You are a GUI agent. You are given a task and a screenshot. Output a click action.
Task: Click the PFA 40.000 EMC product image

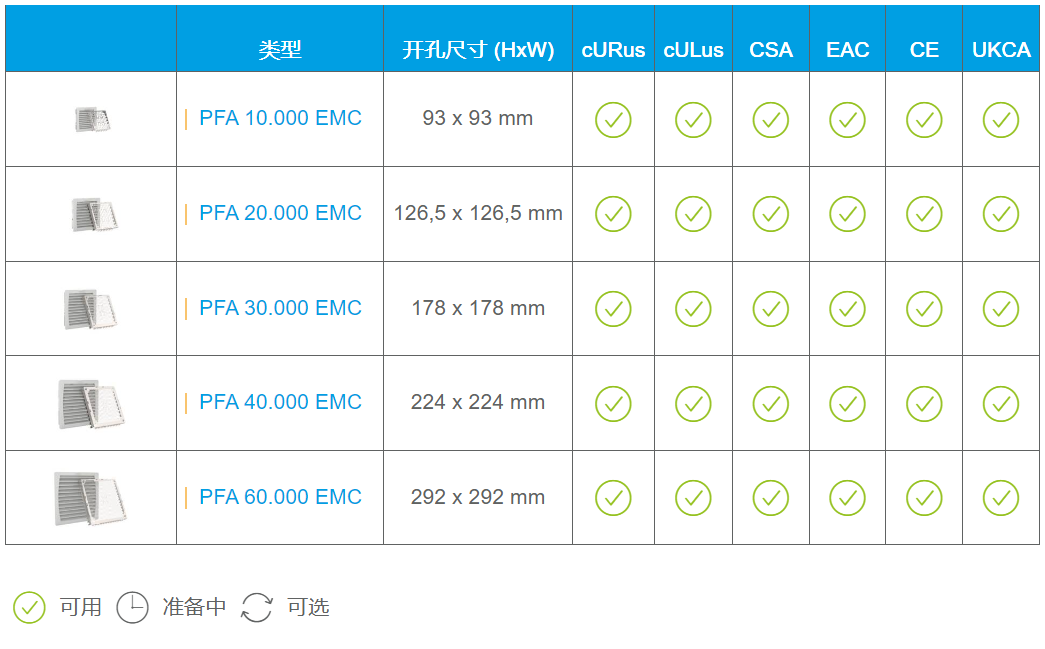91,404
